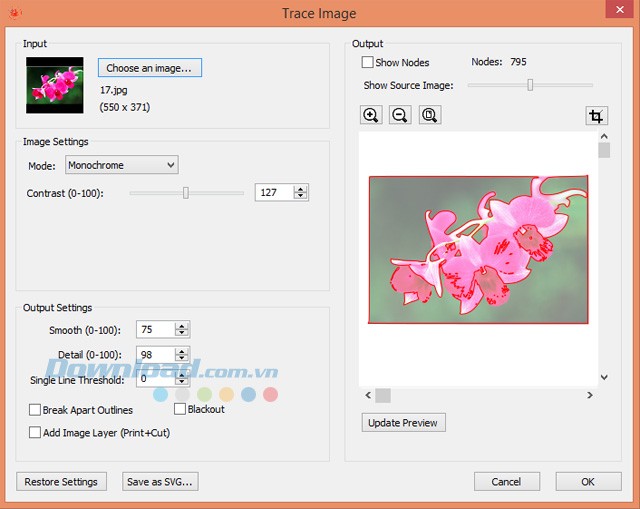
Task: Close the Trace Image window
Action: (x=620, y=9)
